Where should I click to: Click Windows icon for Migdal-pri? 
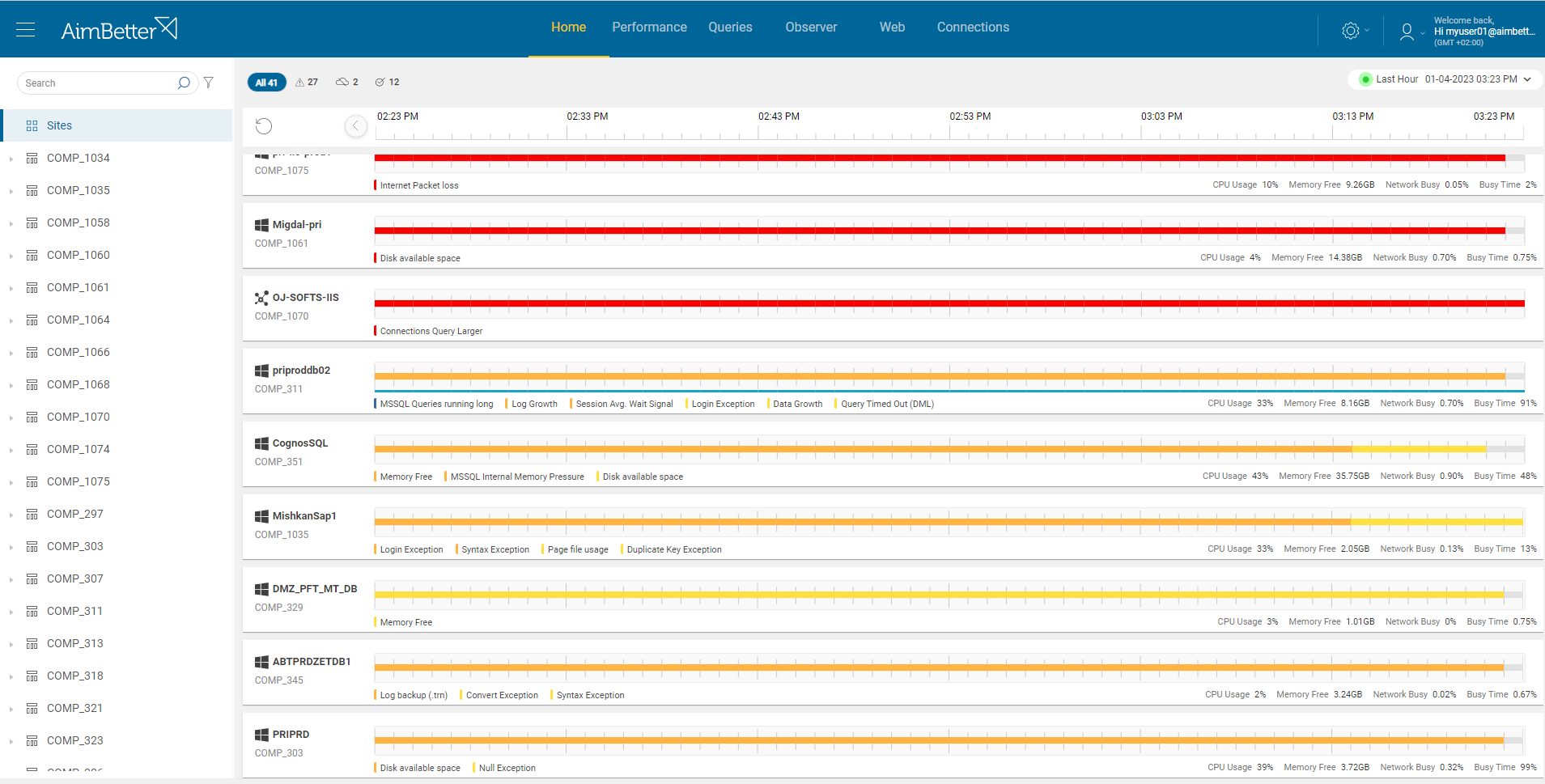(261, 225)
